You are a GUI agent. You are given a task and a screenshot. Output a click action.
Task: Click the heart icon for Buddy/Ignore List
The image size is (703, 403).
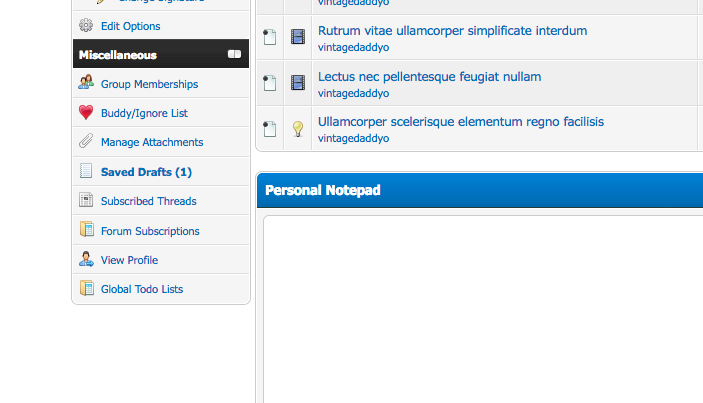click(86, 113)
